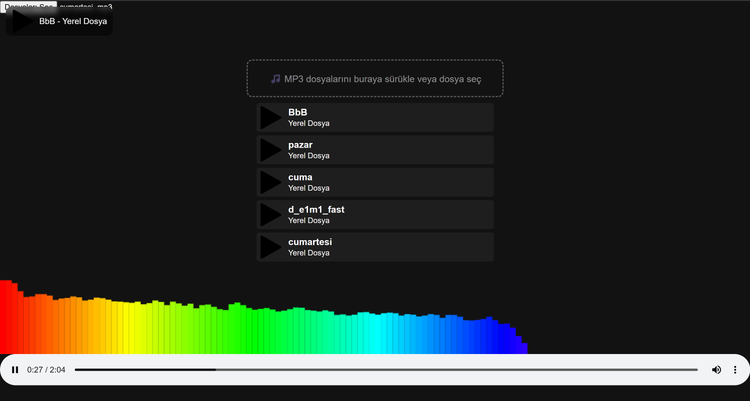Open audio player more options menu
Viewport: 750px width, 401px height.
[735, 369]
